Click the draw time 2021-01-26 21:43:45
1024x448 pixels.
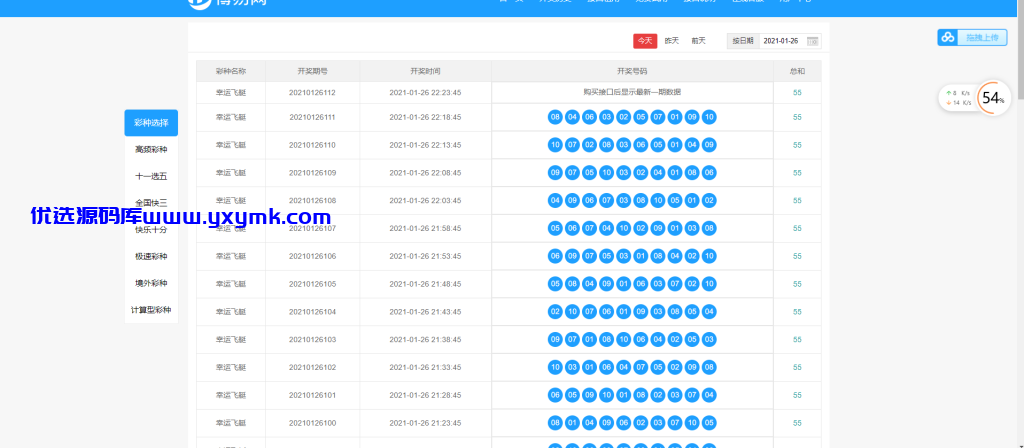coord(425,312)
